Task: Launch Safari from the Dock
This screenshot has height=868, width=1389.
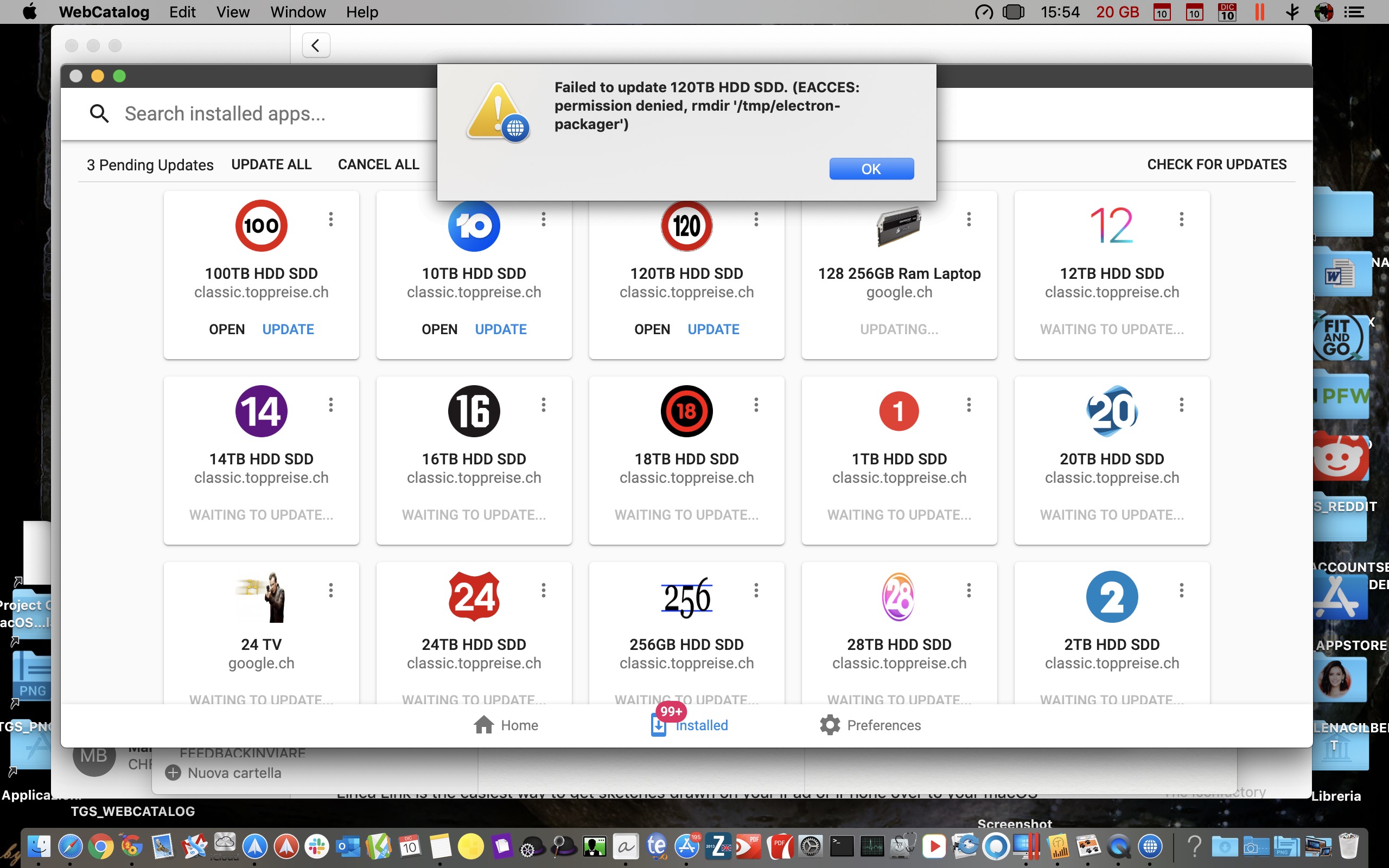Action: coord(70,846)
